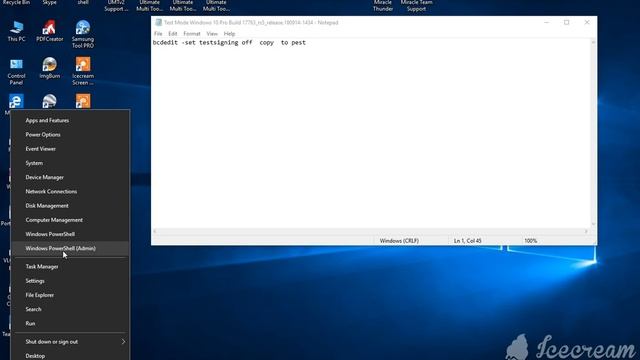Open Apps and Features from the menu
The image size is (640, 360).
pyautogui.click(x=70, y=120)
